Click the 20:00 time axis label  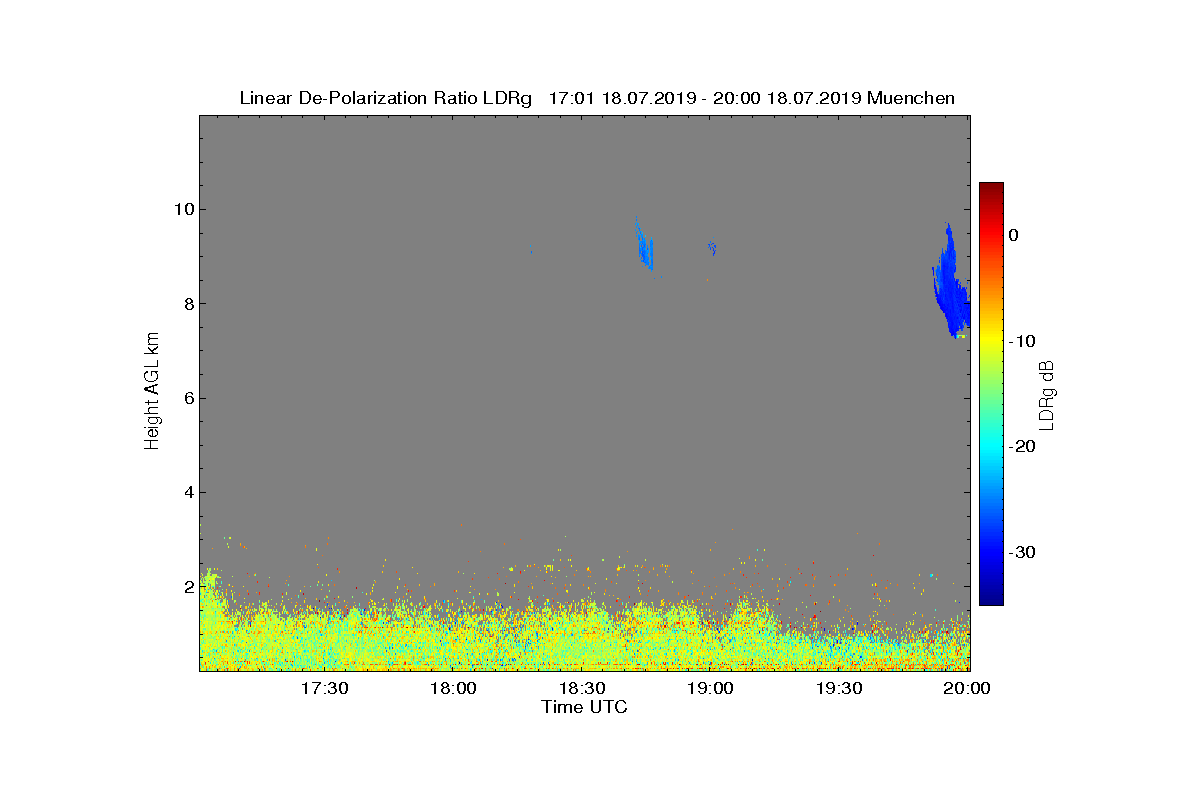(968, 688)
